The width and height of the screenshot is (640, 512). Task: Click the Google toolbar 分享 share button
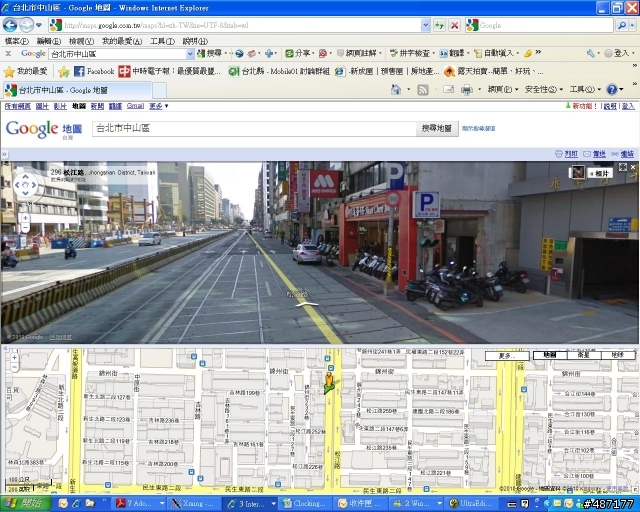[x=299, y=53]
